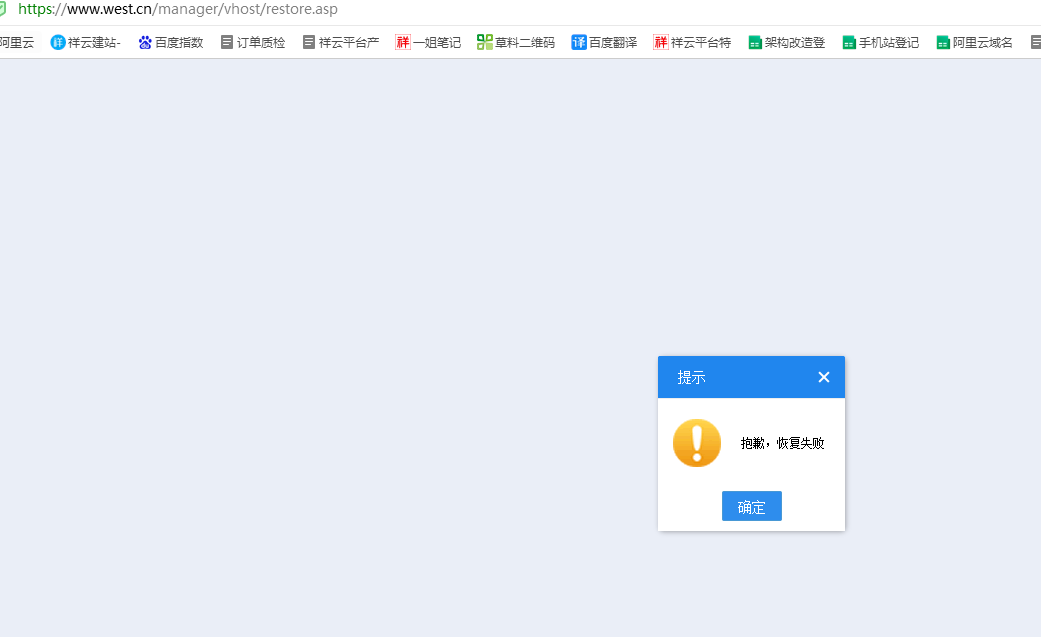Click the yellow warning exclamation icon
This screenshot has height=637, width=1041.
[x=697, y=442]
